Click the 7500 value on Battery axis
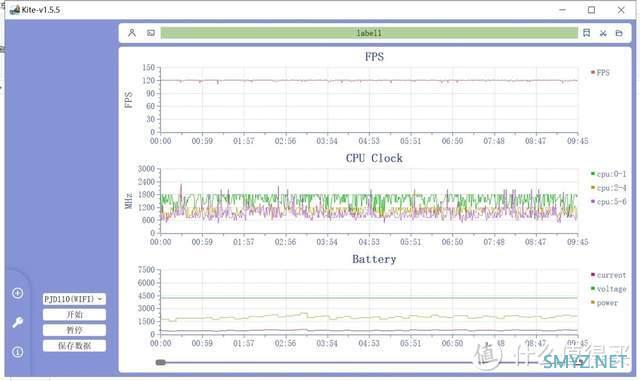 coord(147,270)
